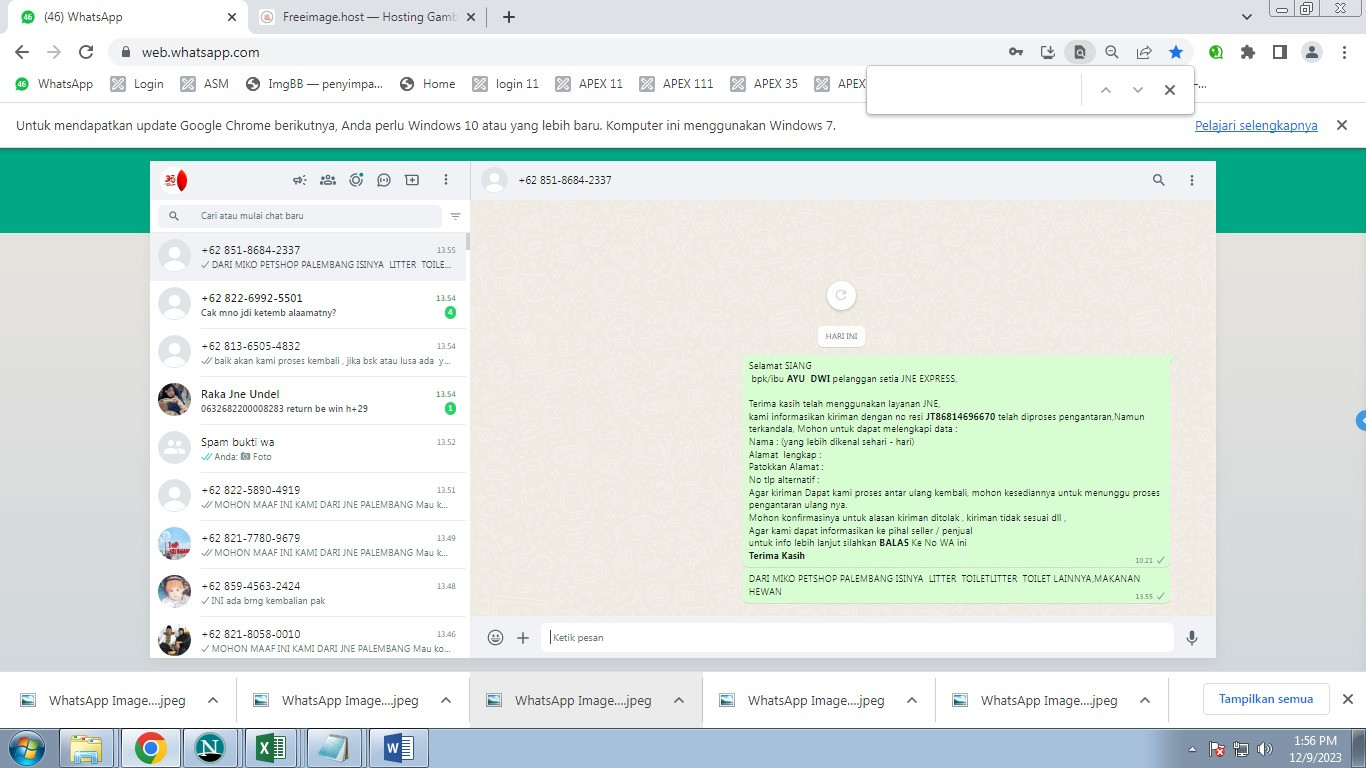
Task: Open the 'Spam bukti wa' group chat
Action: click(x=309, y=449)
